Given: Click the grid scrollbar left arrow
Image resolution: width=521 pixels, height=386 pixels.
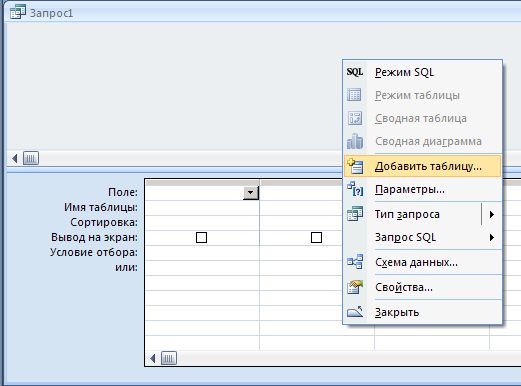Looking at the screenshot, I should (153, 358).
